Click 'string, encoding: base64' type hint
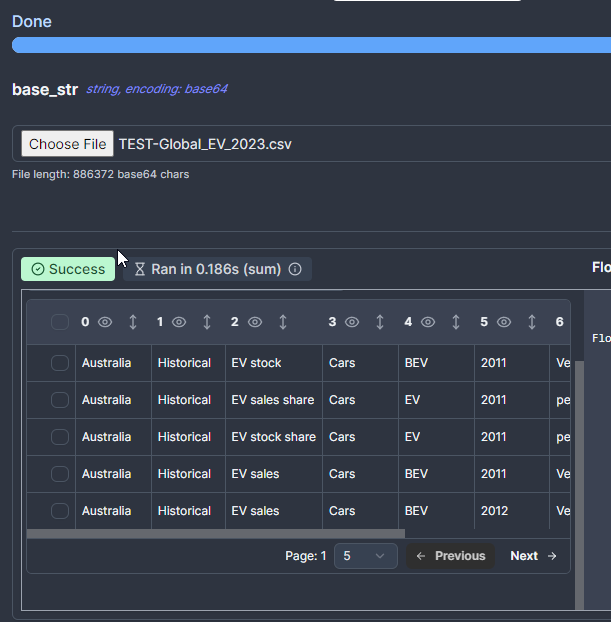Viewport: 611px width, 622px height. [x=157, y=89]
